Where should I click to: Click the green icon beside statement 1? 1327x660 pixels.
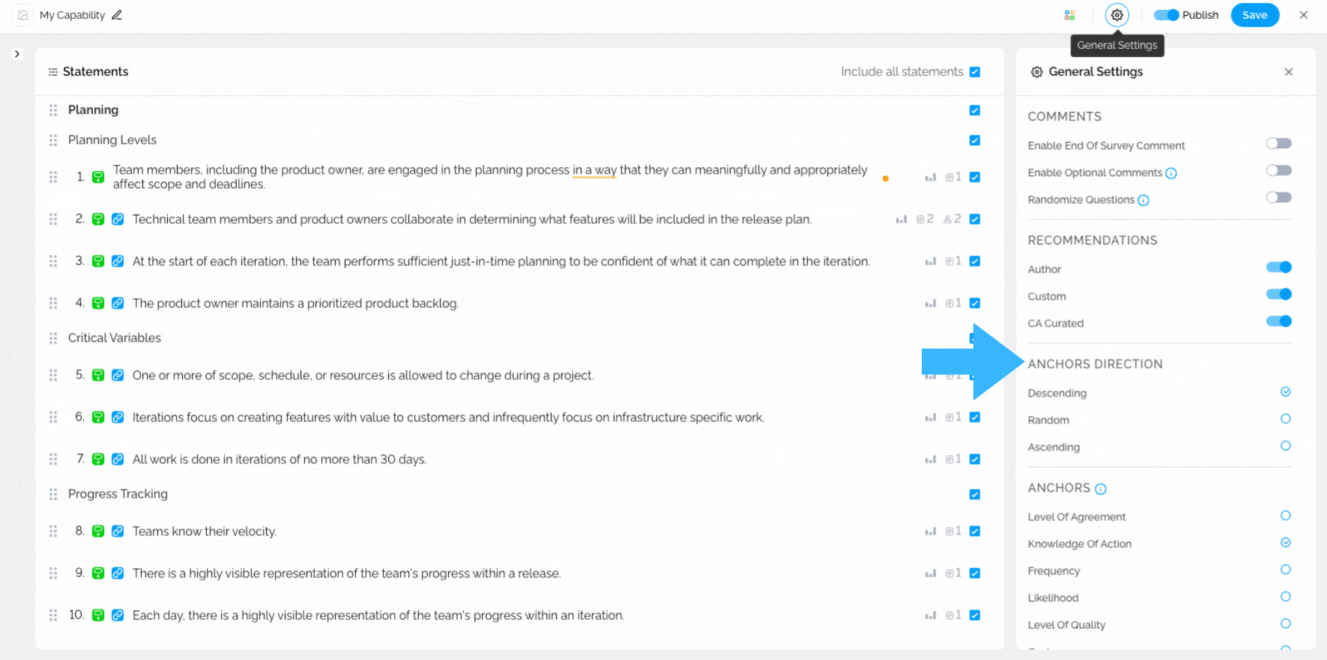[98, 177]
